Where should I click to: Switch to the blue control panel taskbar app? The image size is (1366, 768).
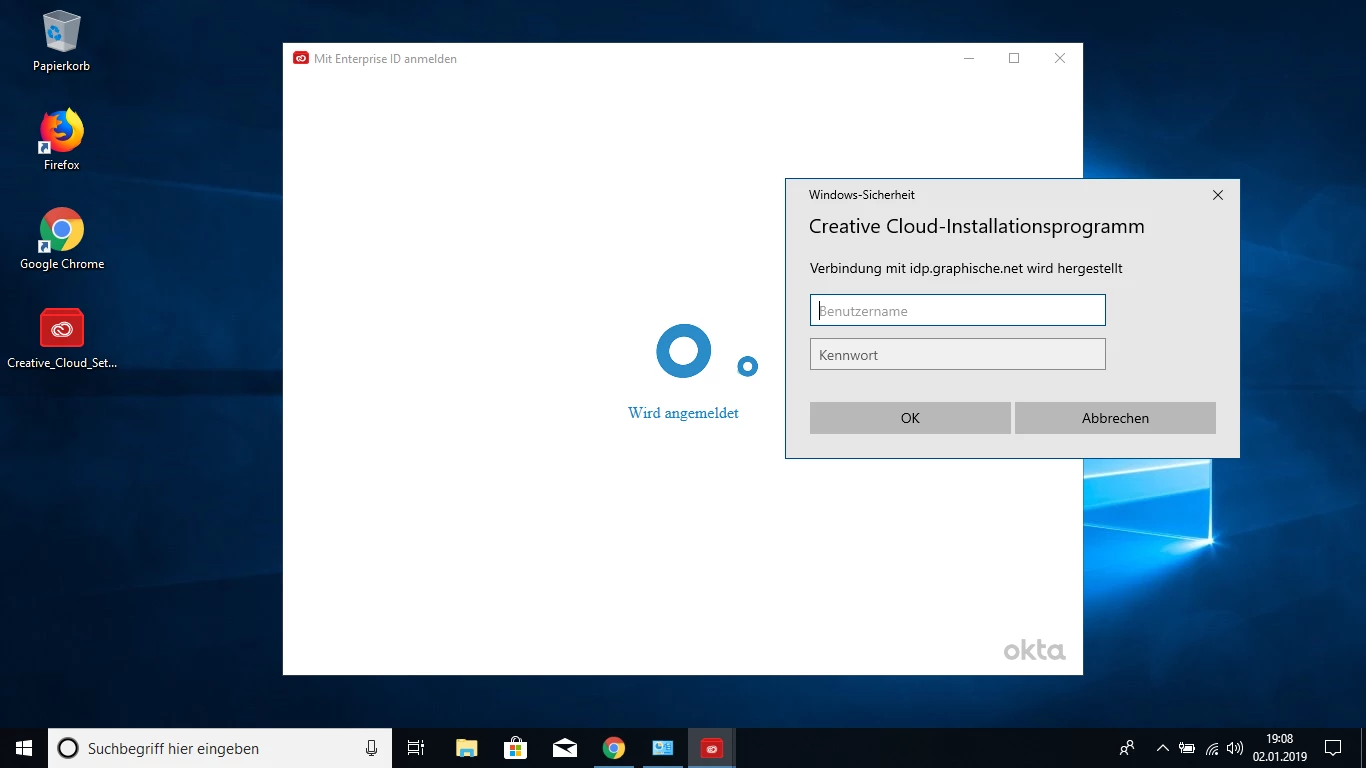(662, 748)
